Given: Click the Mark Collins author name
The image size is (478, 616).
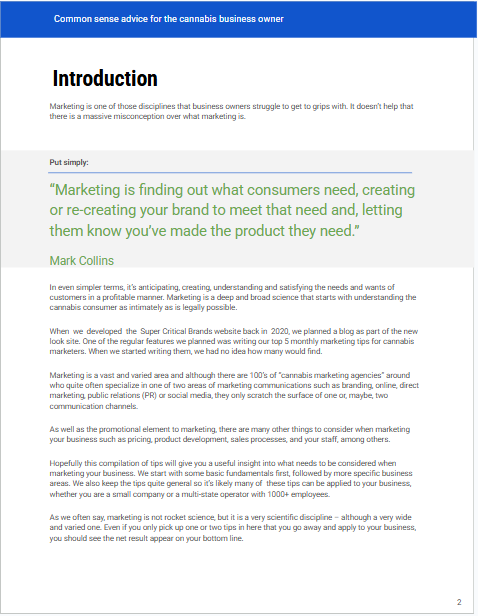Looking at the screenshot, I should click(x=82, y=260).
